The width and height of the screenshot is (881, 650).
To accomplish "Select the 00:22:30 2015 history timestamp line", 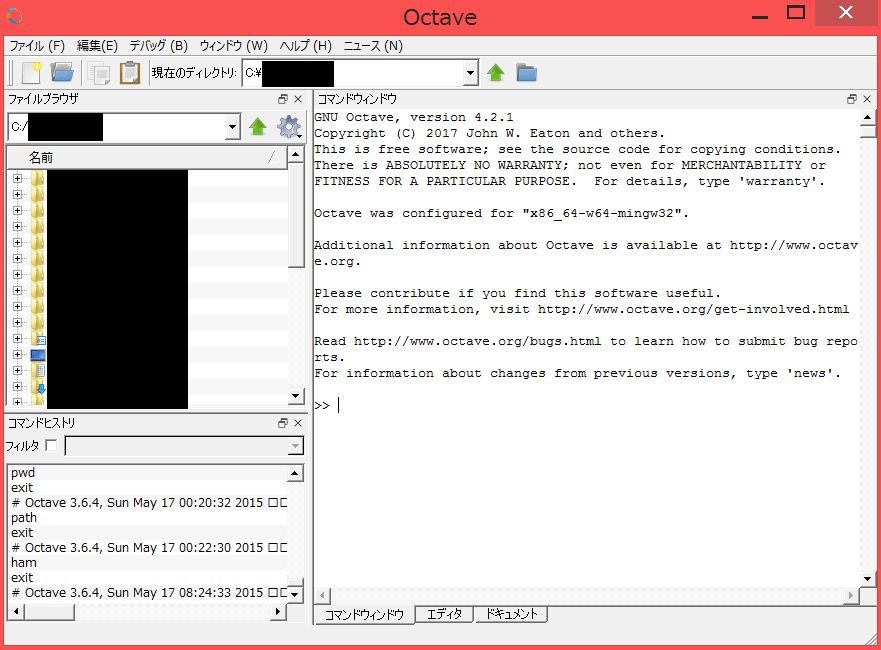I will coord(148,547).
